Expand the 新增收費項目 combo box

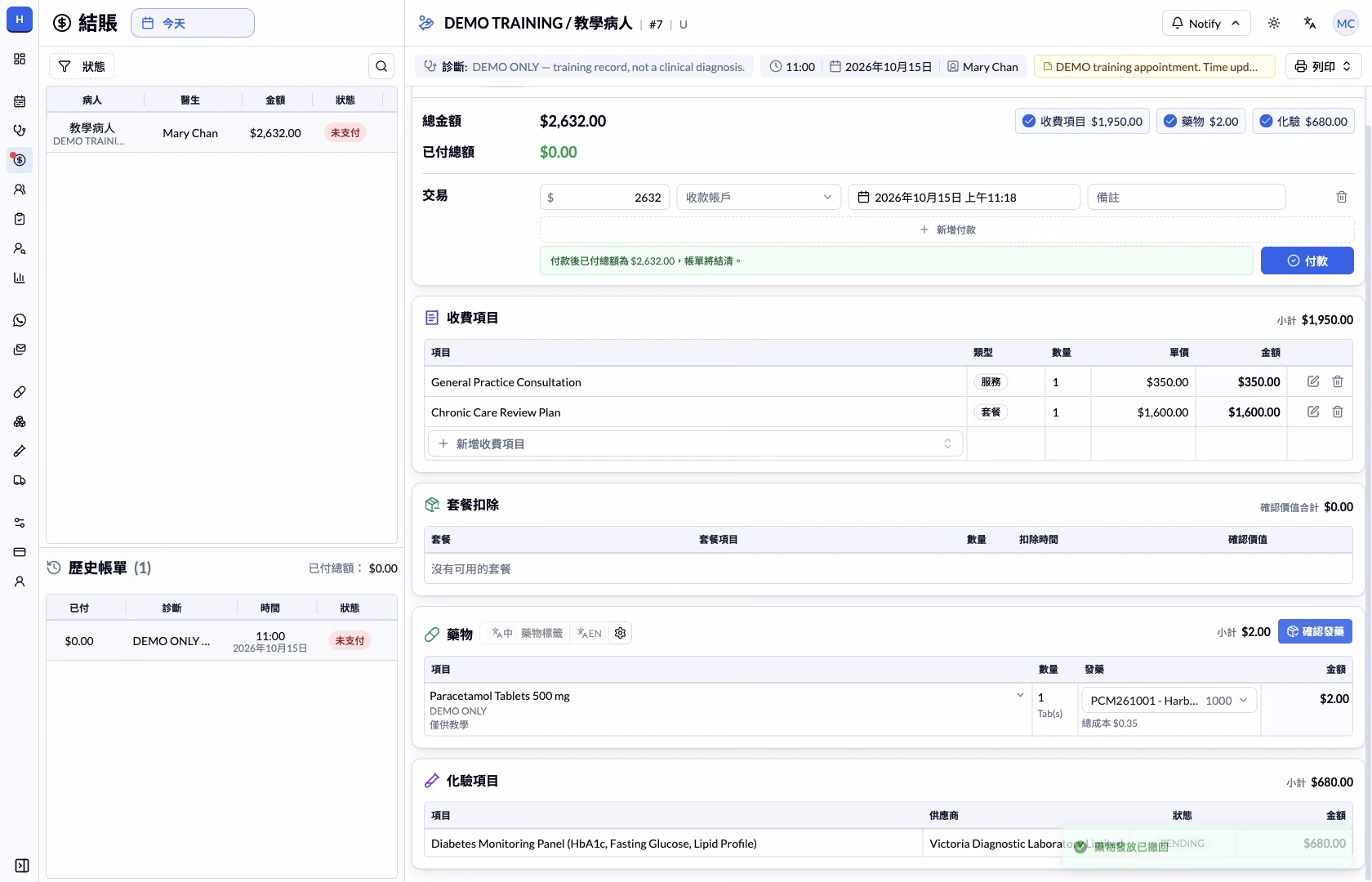tap(695, 443)
